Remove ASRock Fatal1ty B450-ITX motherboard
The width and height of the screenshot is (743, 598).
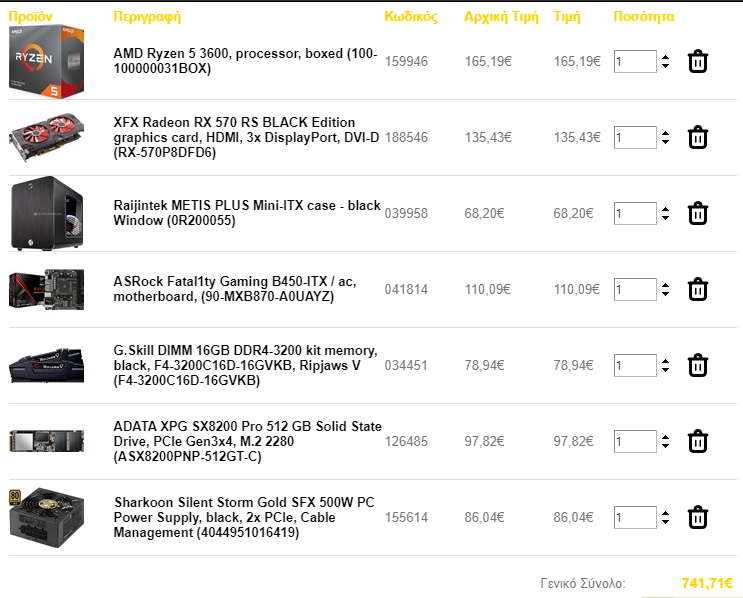pyautogui.click(x=698, y=290)
